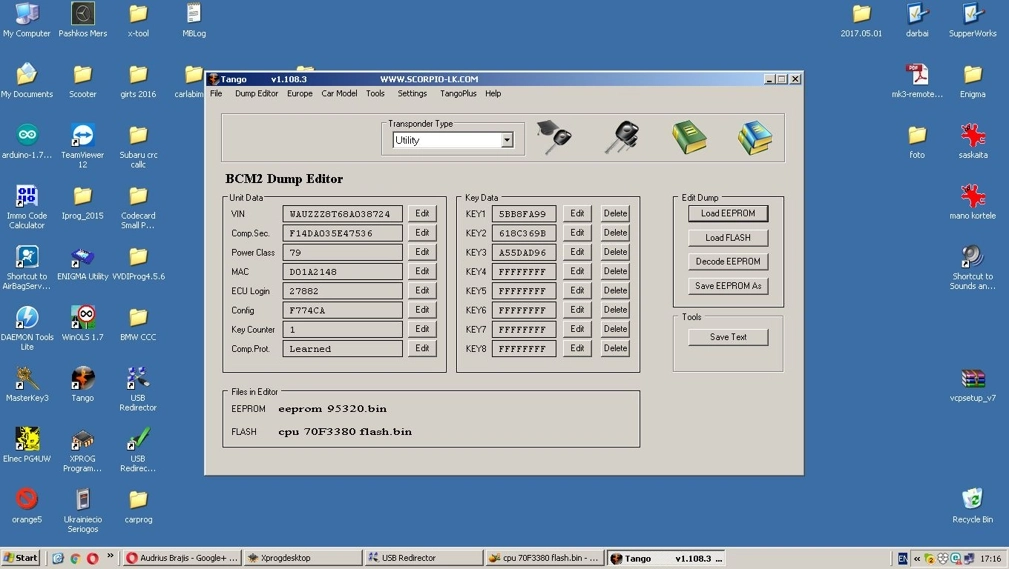
Task: Open the stacked books icon
Action: [x=754, y=137]
